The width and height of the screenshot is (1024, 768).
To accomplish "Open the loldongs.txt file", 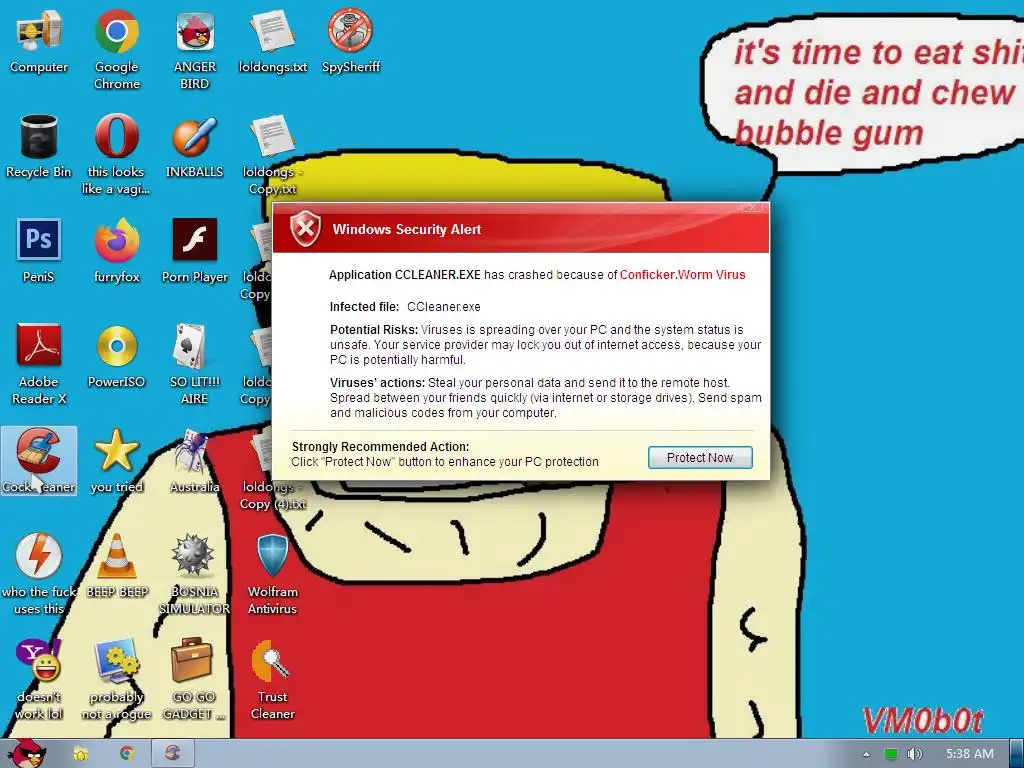I will 273,42.
